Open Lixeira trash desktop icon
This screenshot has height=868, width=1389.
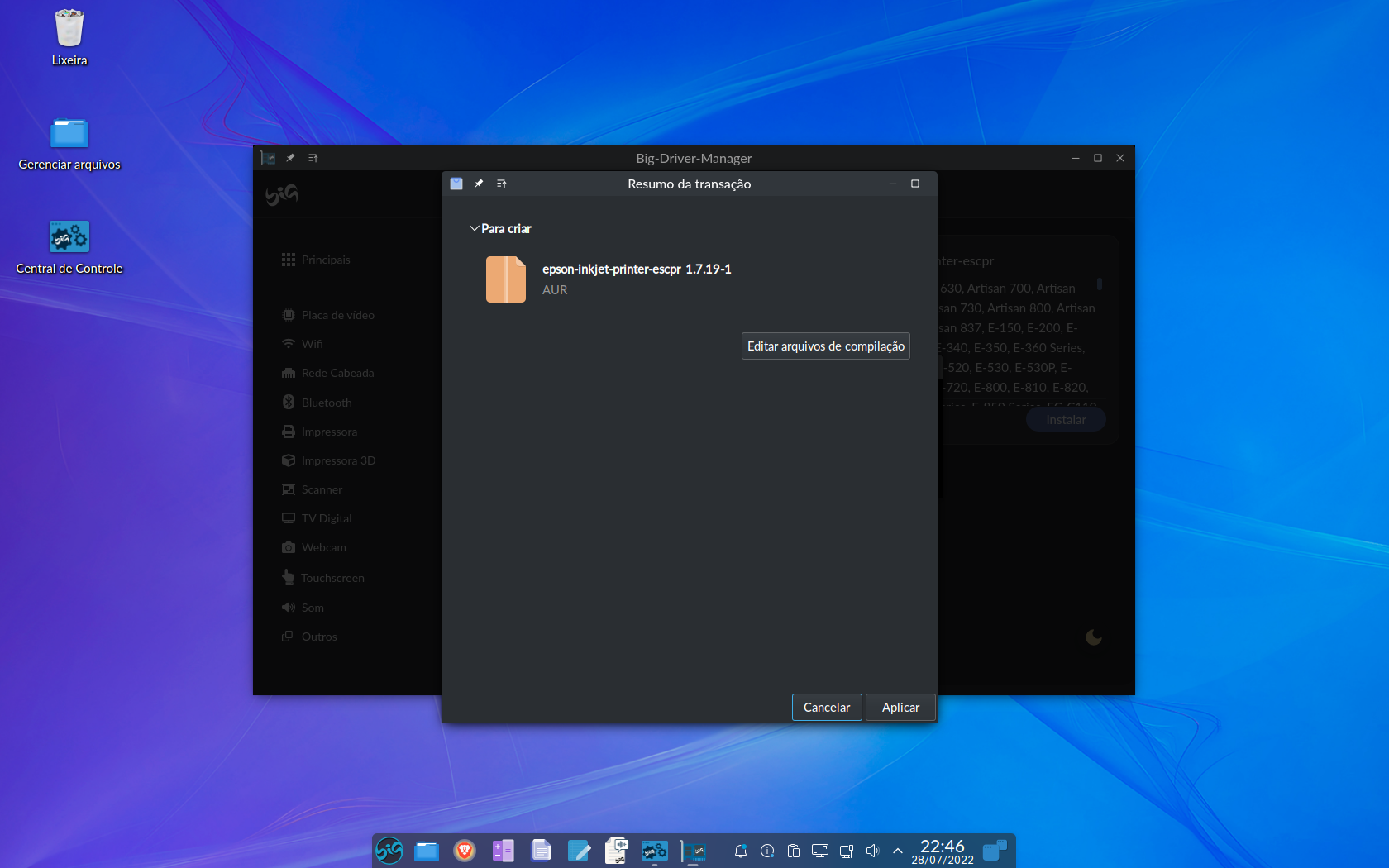point(69,38)
